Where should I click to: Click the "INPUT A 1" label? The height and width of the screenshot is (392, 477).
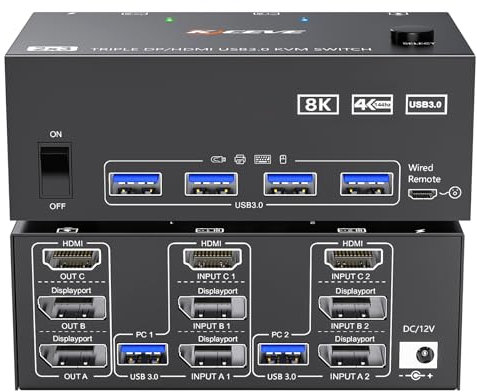point(211,377)
